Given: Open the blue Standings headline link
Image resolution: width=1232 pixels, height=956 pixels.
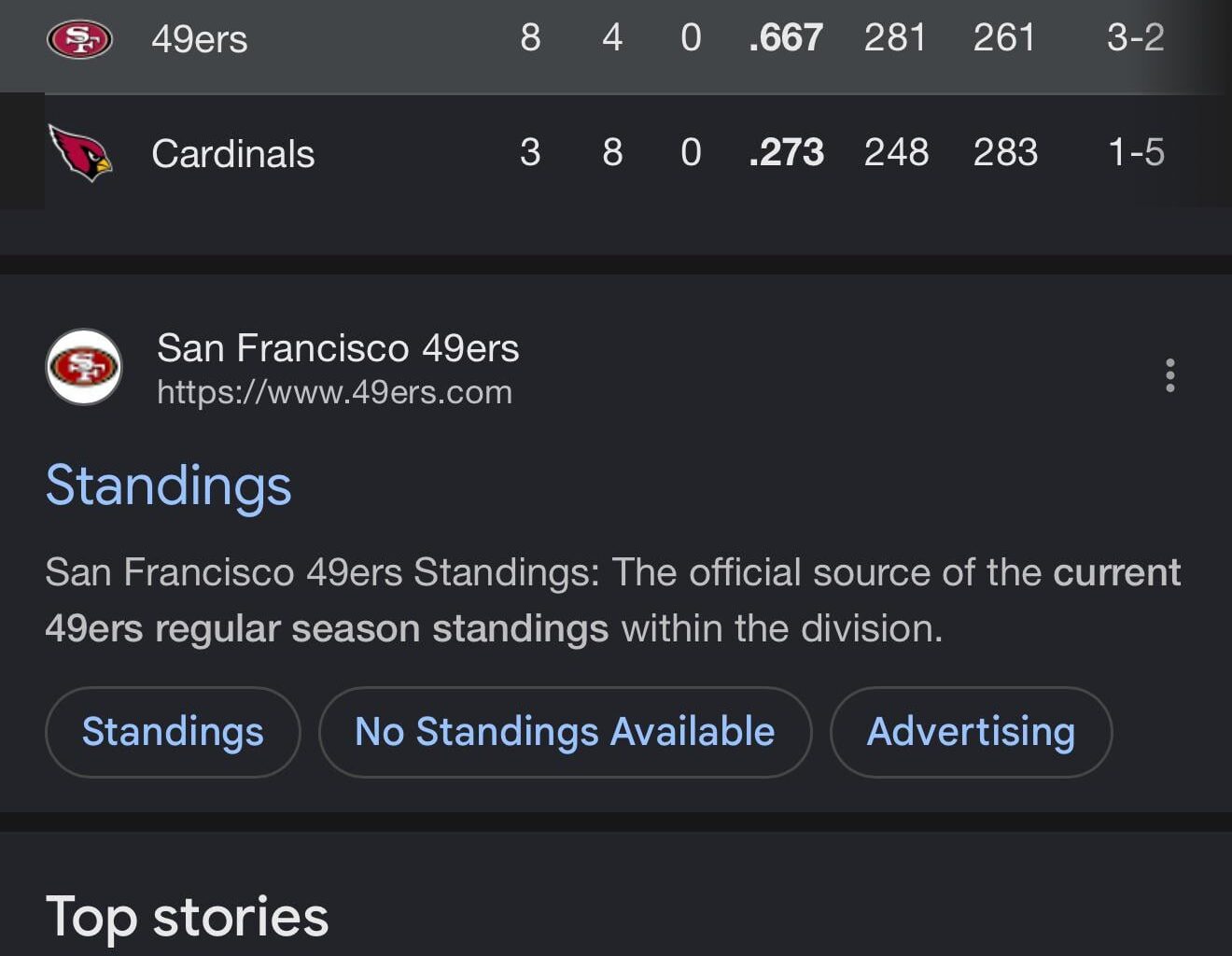Looking at the screenshot, I should tap(168, 485).
